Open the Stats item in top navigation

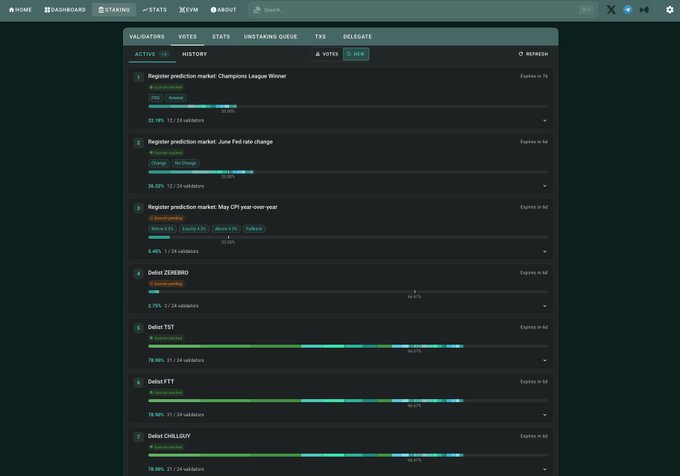(x=154, y=10)
